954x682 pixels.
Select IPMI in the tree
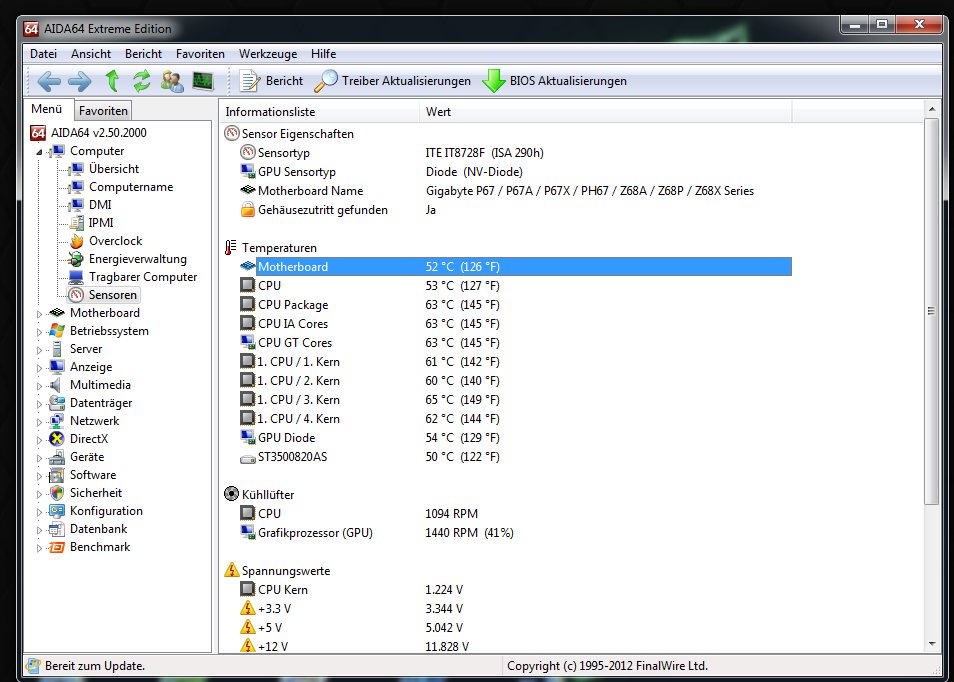[101, 223]
